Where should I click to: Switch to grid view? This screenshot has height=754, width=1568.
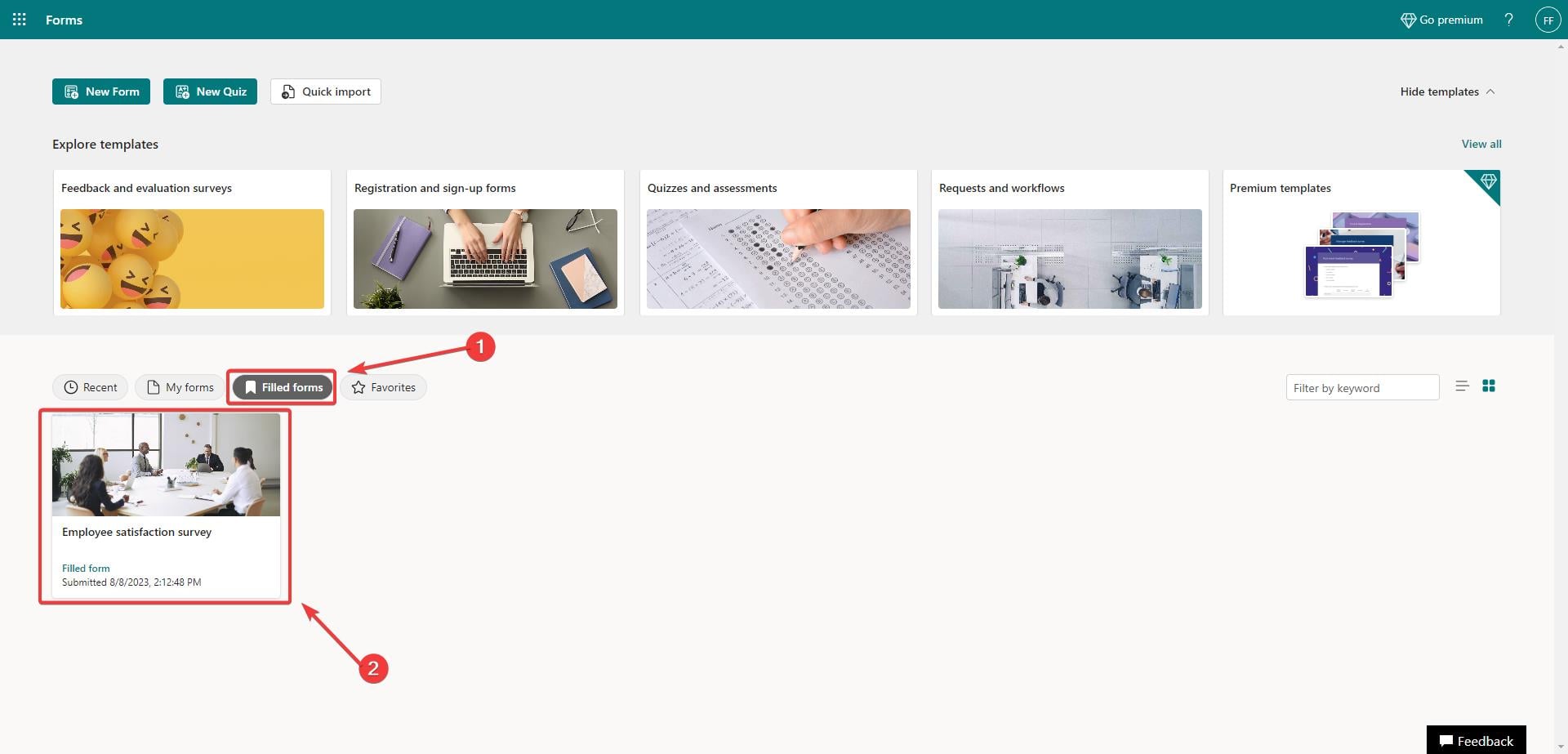click(1489, 386)
